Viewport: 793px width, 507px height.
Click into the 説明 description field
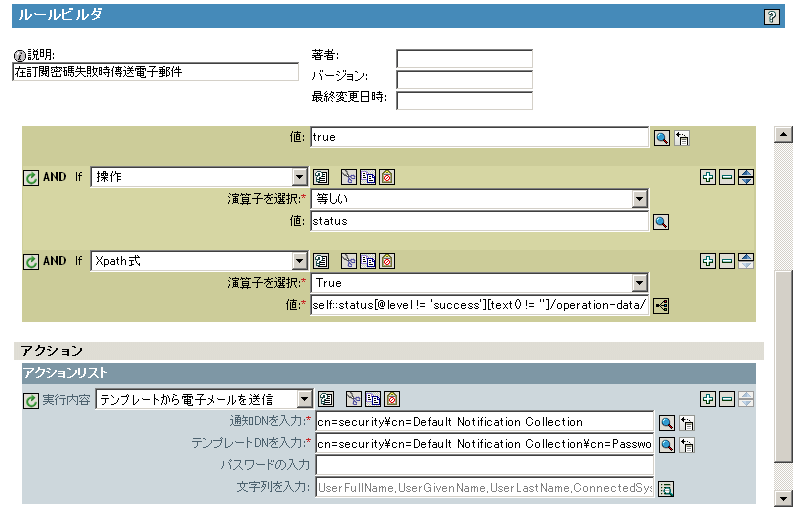[155, 72]
